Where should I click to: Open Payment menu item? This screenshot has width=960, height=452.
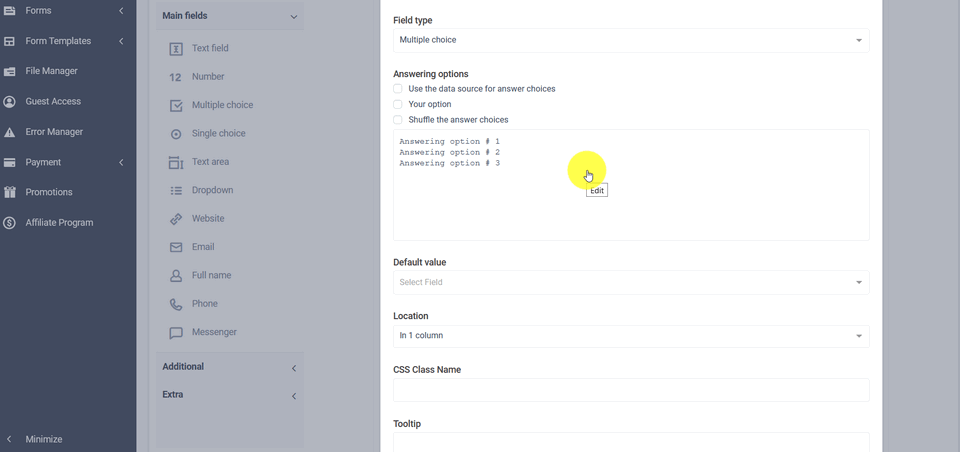point(43,162)
